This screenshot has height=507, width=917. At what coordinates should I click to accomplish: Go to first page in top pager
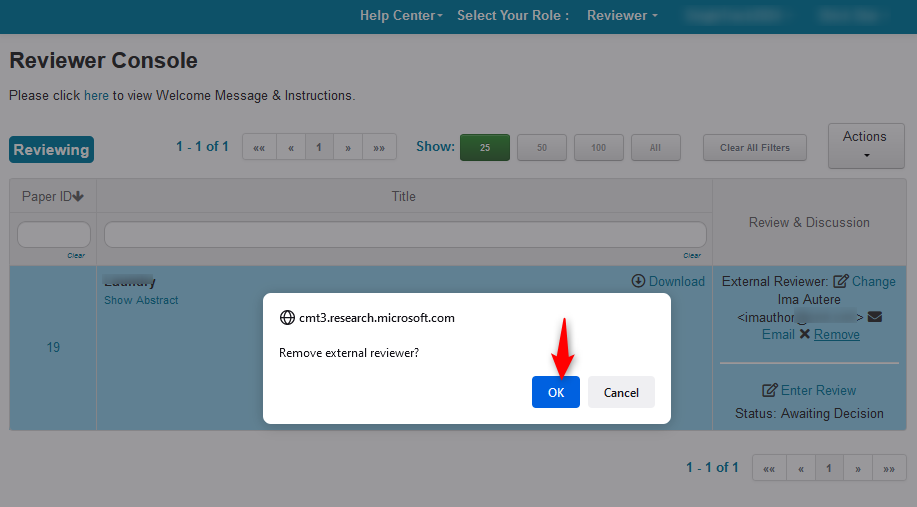coord(259,147)
